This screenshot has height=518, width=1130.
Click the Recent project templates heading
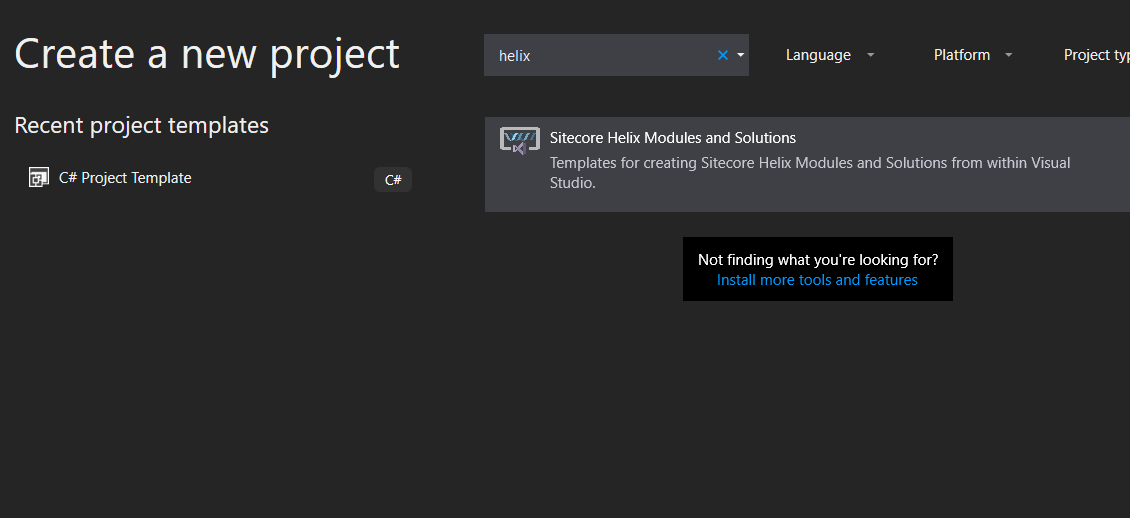click(x=141, y=125)
